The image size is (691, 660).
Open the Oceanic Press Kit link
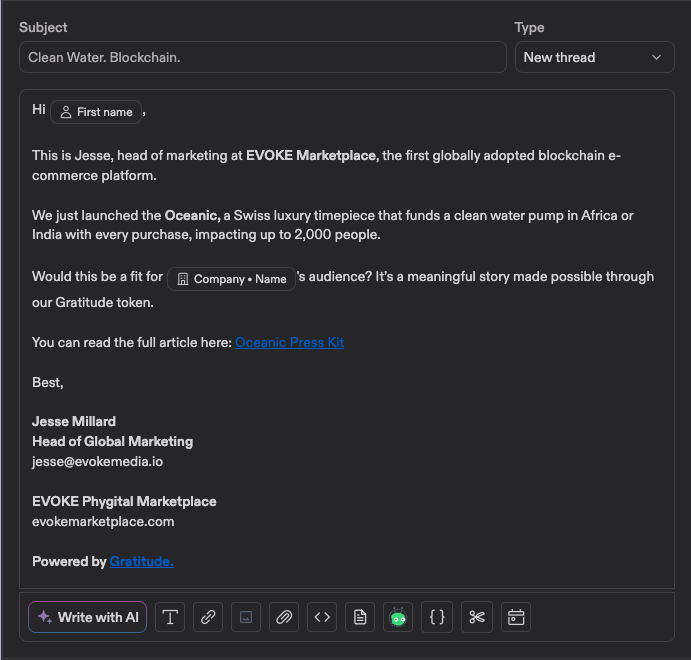tap(290, 342)
